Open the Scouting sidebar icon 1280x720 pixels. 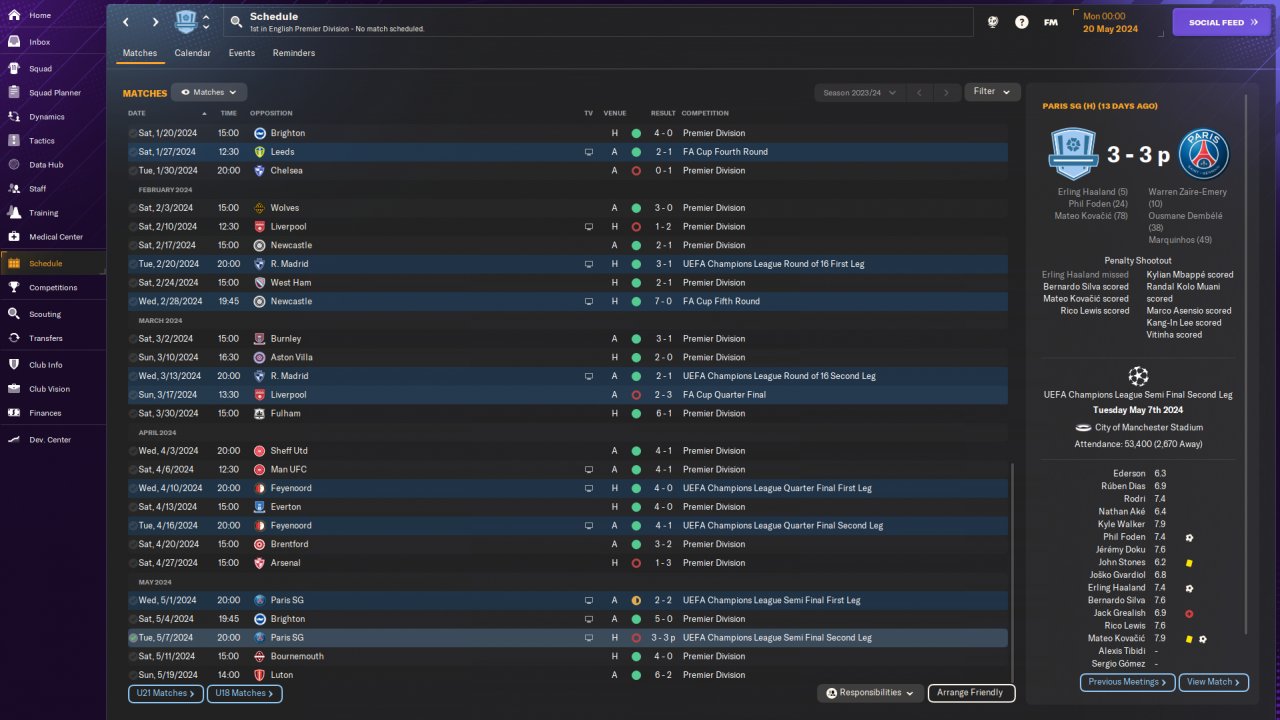[x=14, y=314]
